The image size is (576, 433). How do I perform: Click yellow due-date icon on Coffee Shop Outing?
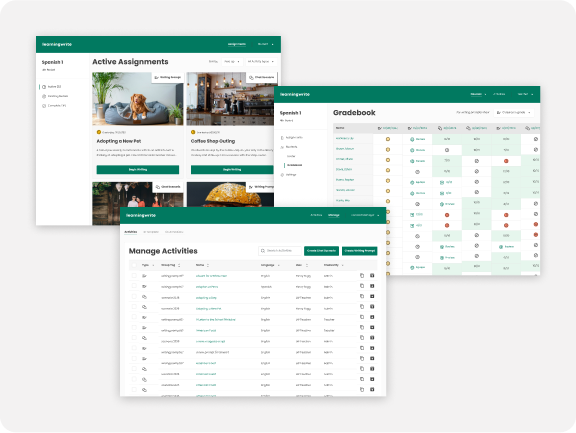(193, 132)
